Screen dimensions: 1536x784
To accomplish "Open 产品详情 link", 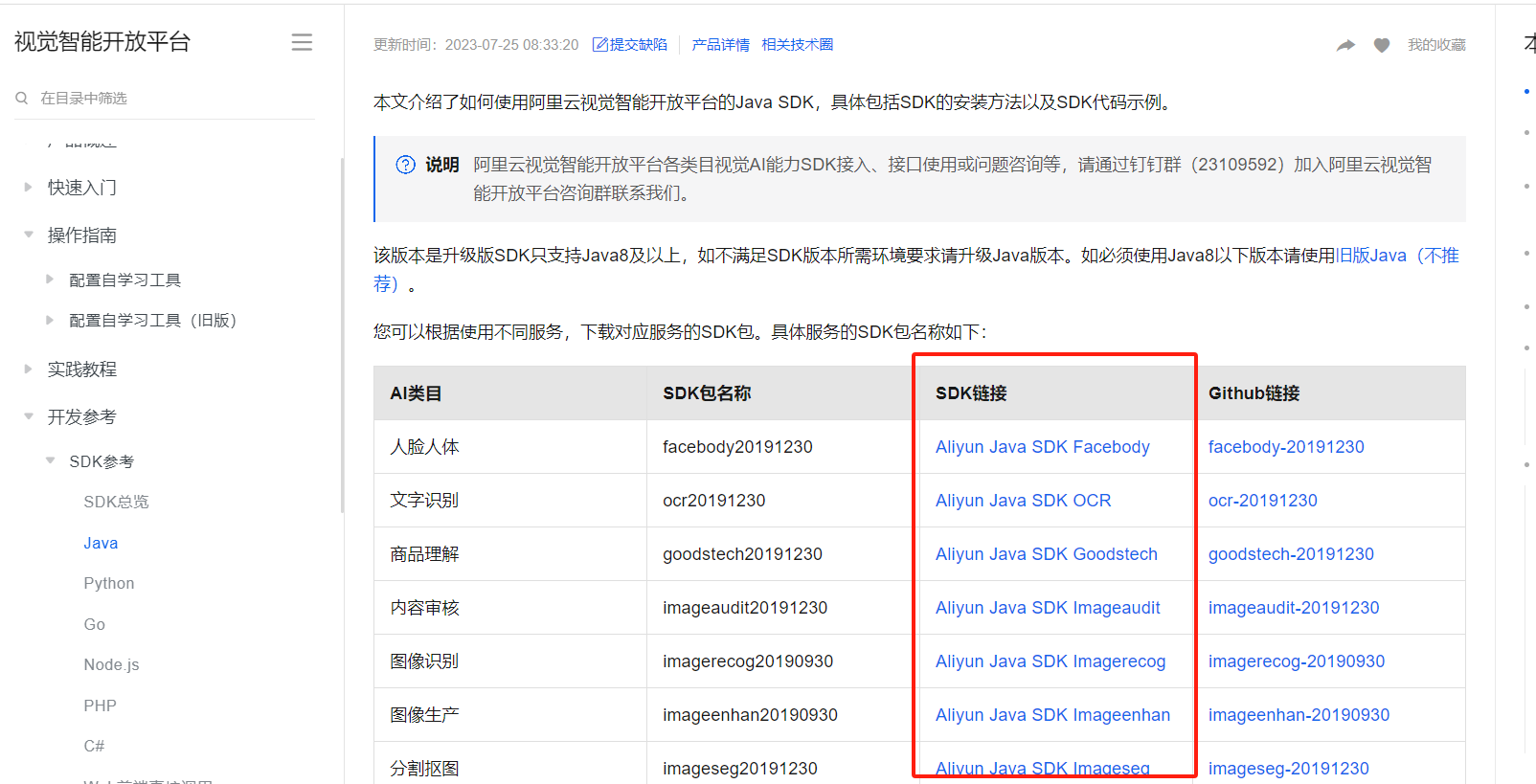I will pos(720,45).
